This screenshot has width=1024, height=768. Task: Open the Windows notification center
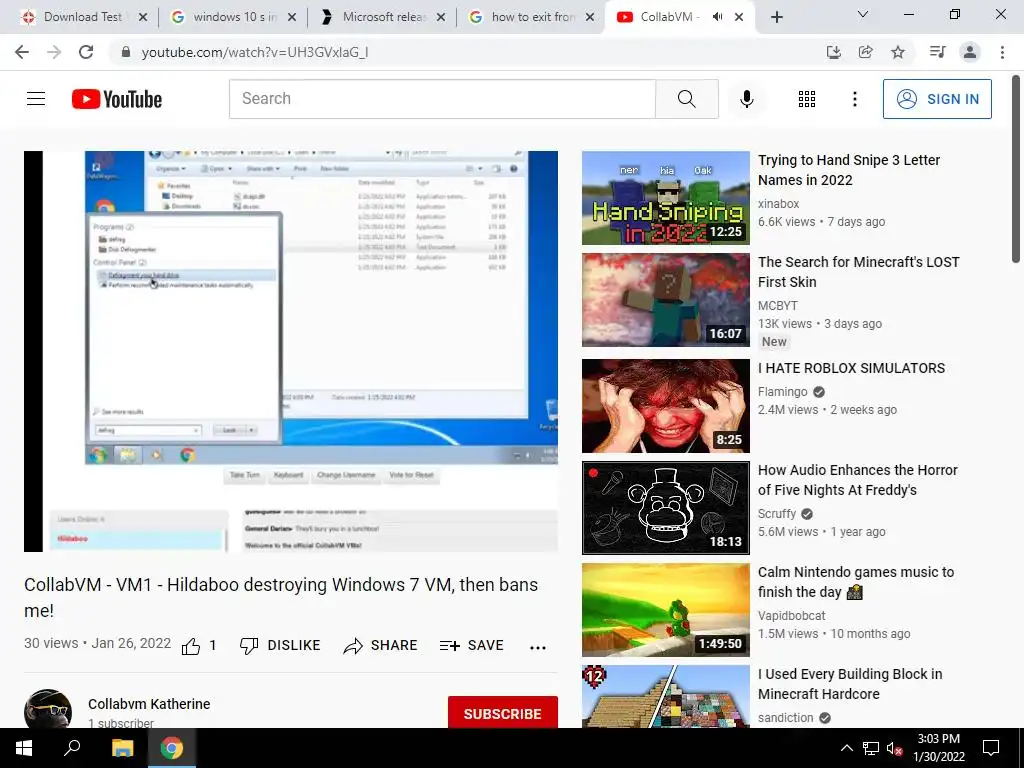991,748
